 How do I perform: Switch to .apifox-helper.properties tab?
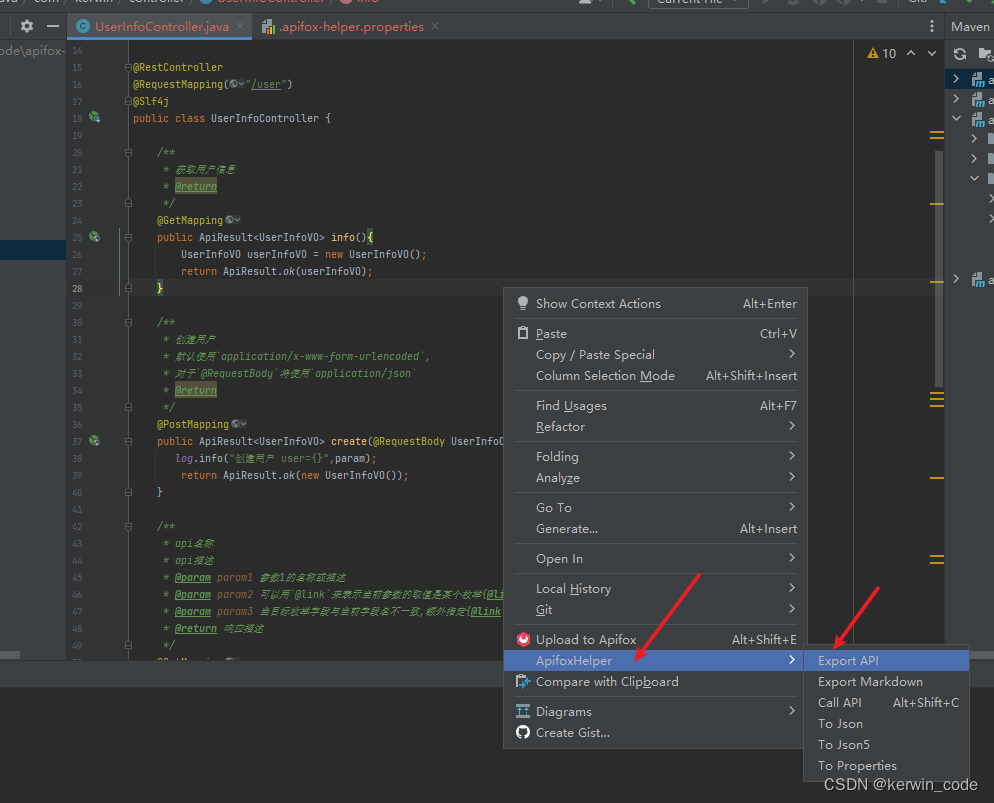coord(351,26)
